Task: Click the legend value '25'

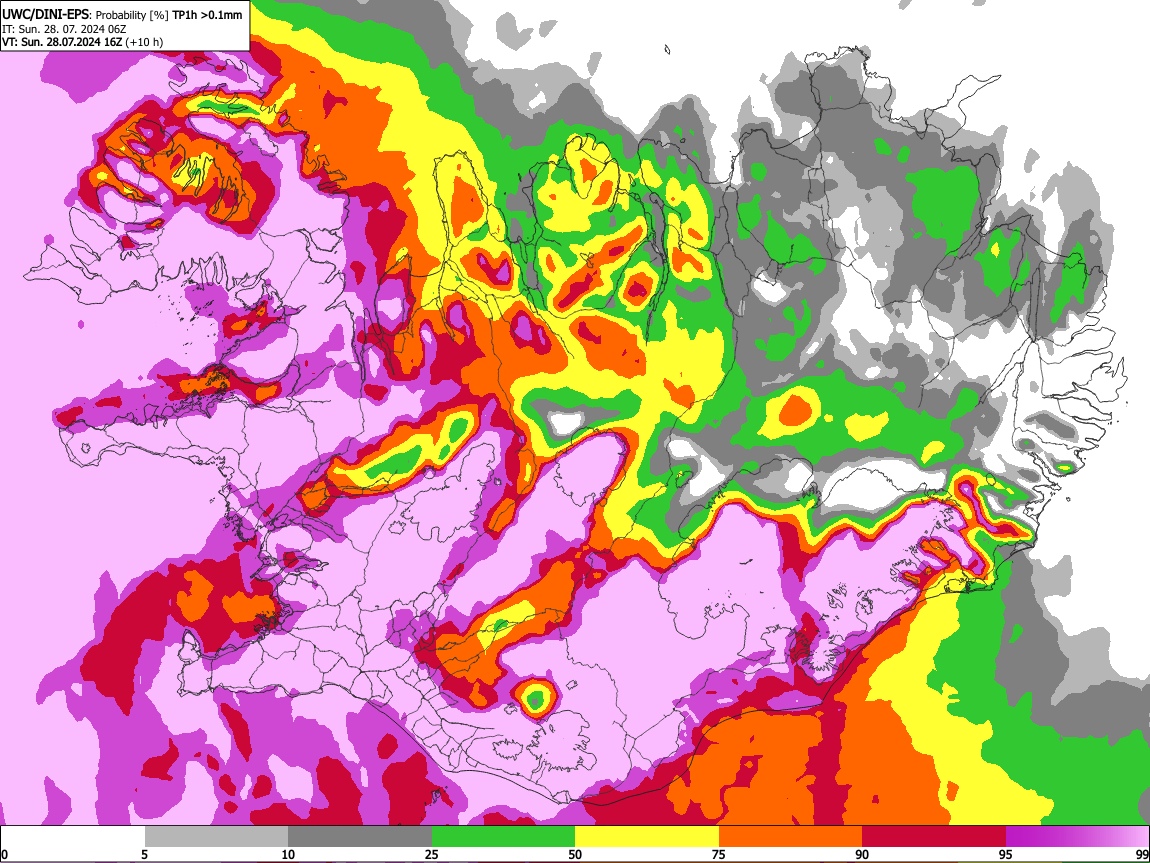Action: click(432, 854)
